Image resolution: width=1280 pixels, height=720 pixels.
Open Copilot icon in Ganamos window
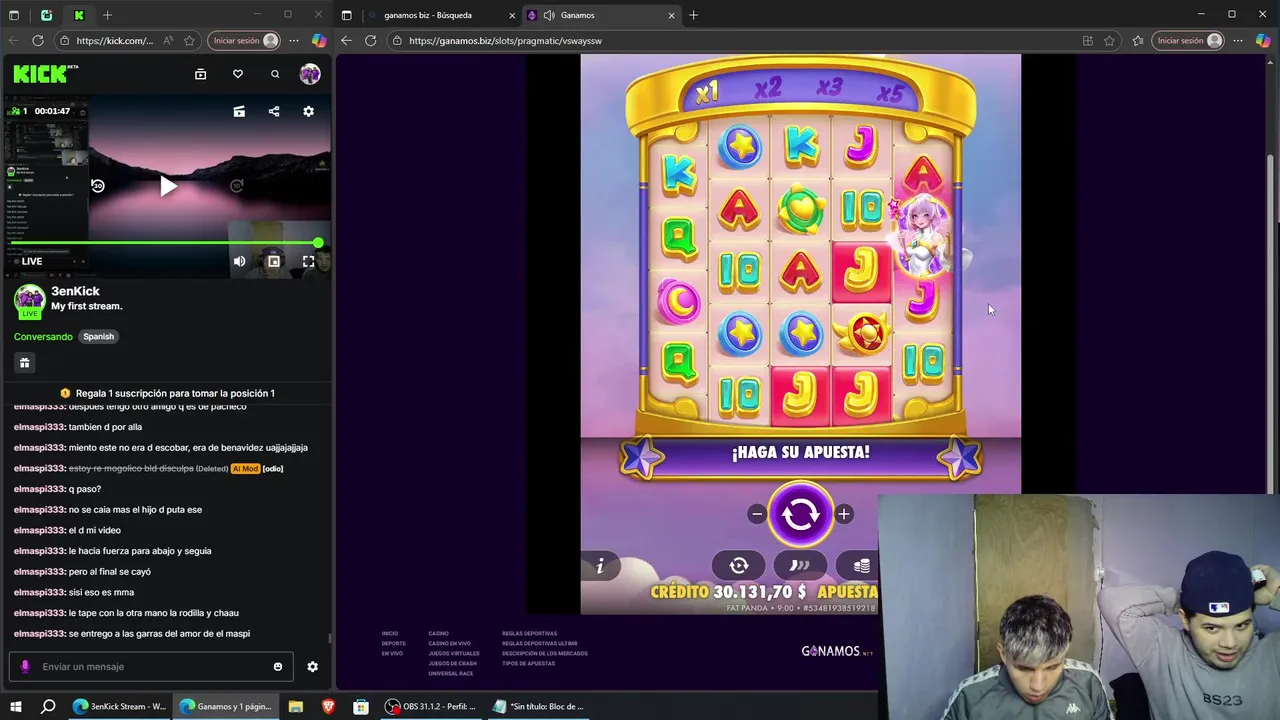point(1263,41)
